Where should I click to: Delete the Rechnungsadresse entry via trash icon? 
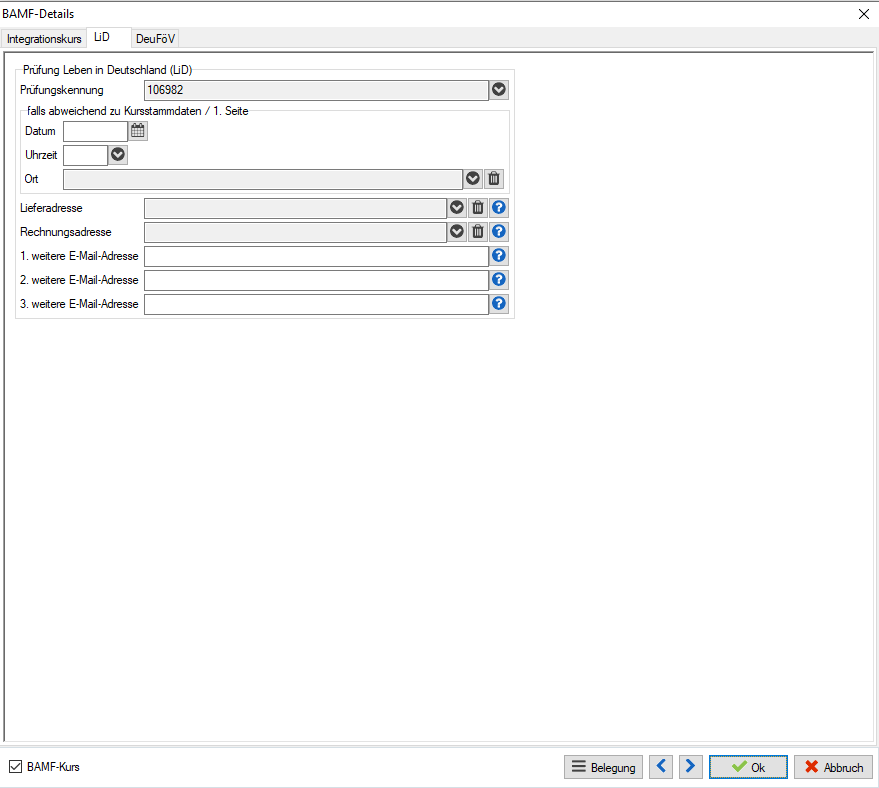click(478, 231)
